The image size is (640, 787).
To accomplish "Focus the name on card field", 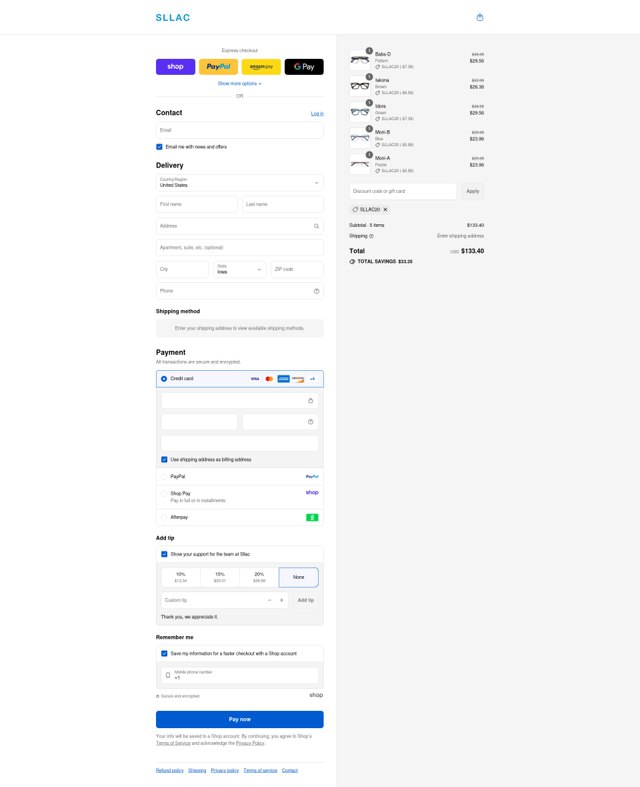I will (x=239, y=443).
